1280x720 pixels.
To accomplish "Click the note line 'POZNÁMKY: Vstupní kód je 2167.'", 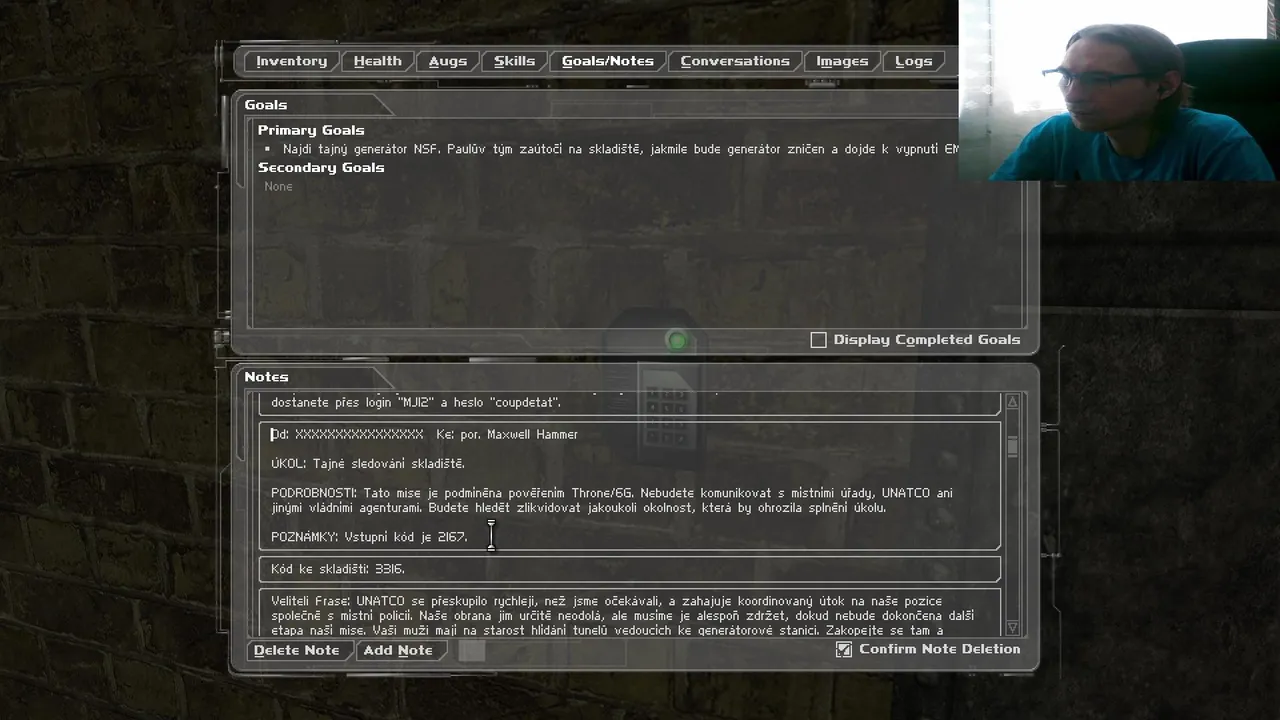I will point(369,537).
